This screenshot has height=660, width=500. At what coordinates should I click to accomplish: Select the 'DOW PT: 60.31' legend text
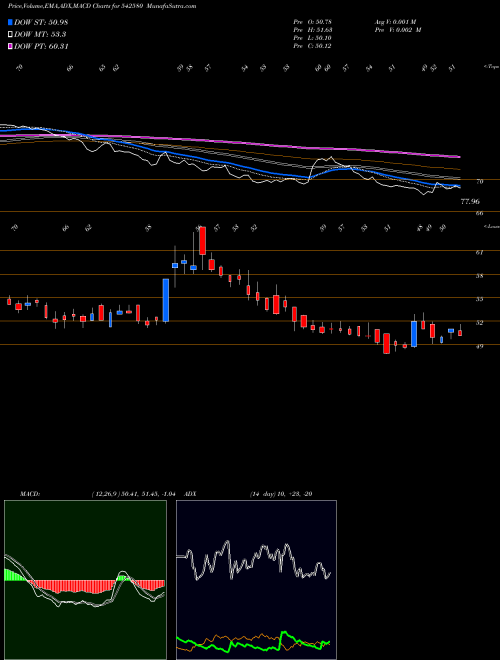41,47
